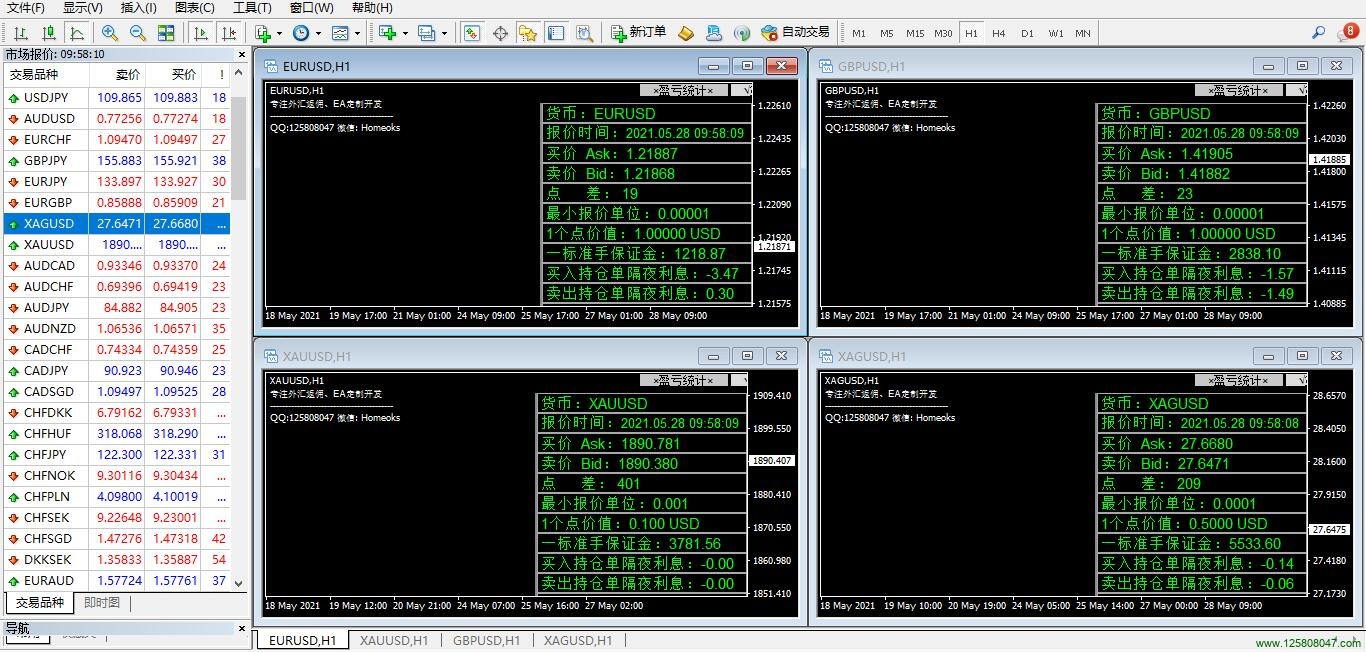Expand the profiles dropdown arrow
This screenshot has width=1366, height=652.
click(x=444, y=33)
